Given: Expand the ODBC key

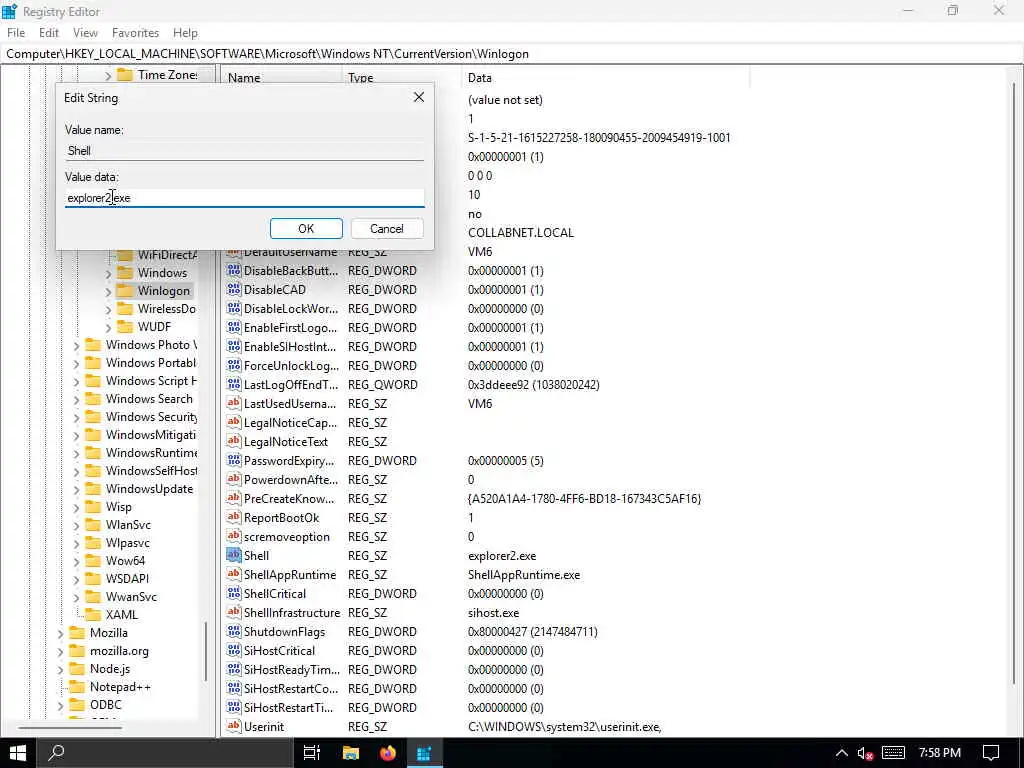Looking at the screenshot, I should [x=61, y=705].
